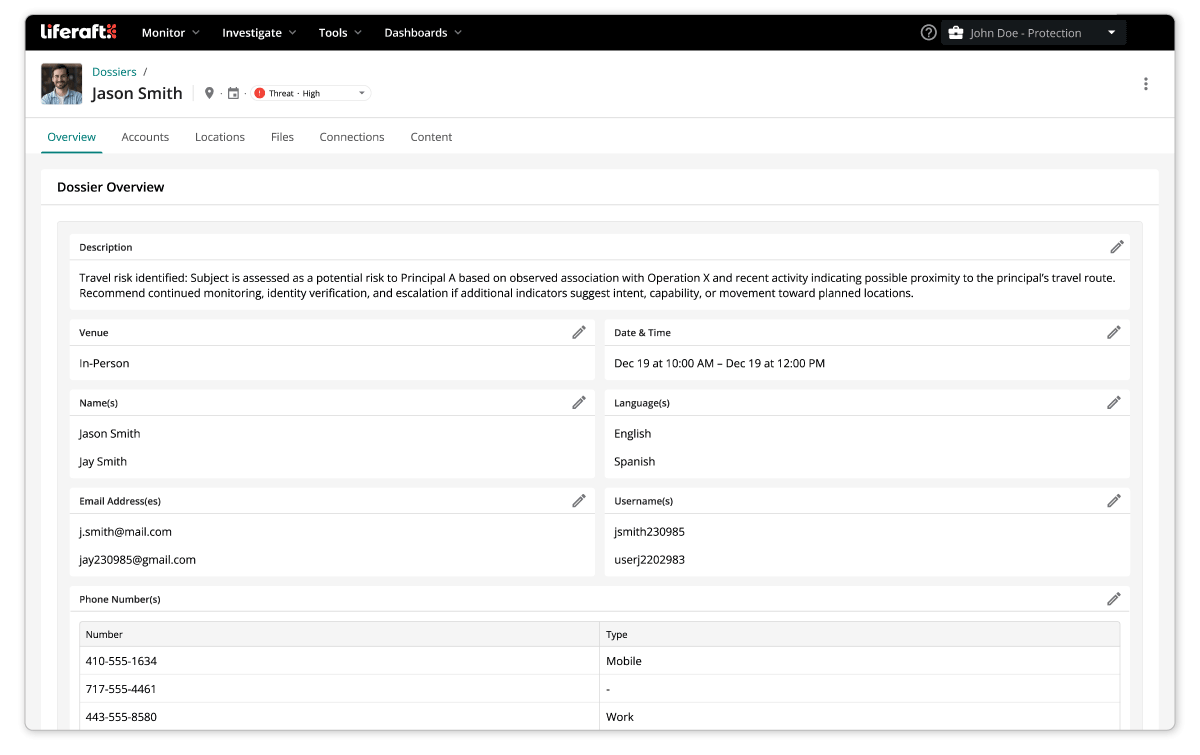Image resolution: width=1200 pixels, height=755 pixels.
Task: Expand the John Doe - Protection account dropdown
Action: 1033,33
